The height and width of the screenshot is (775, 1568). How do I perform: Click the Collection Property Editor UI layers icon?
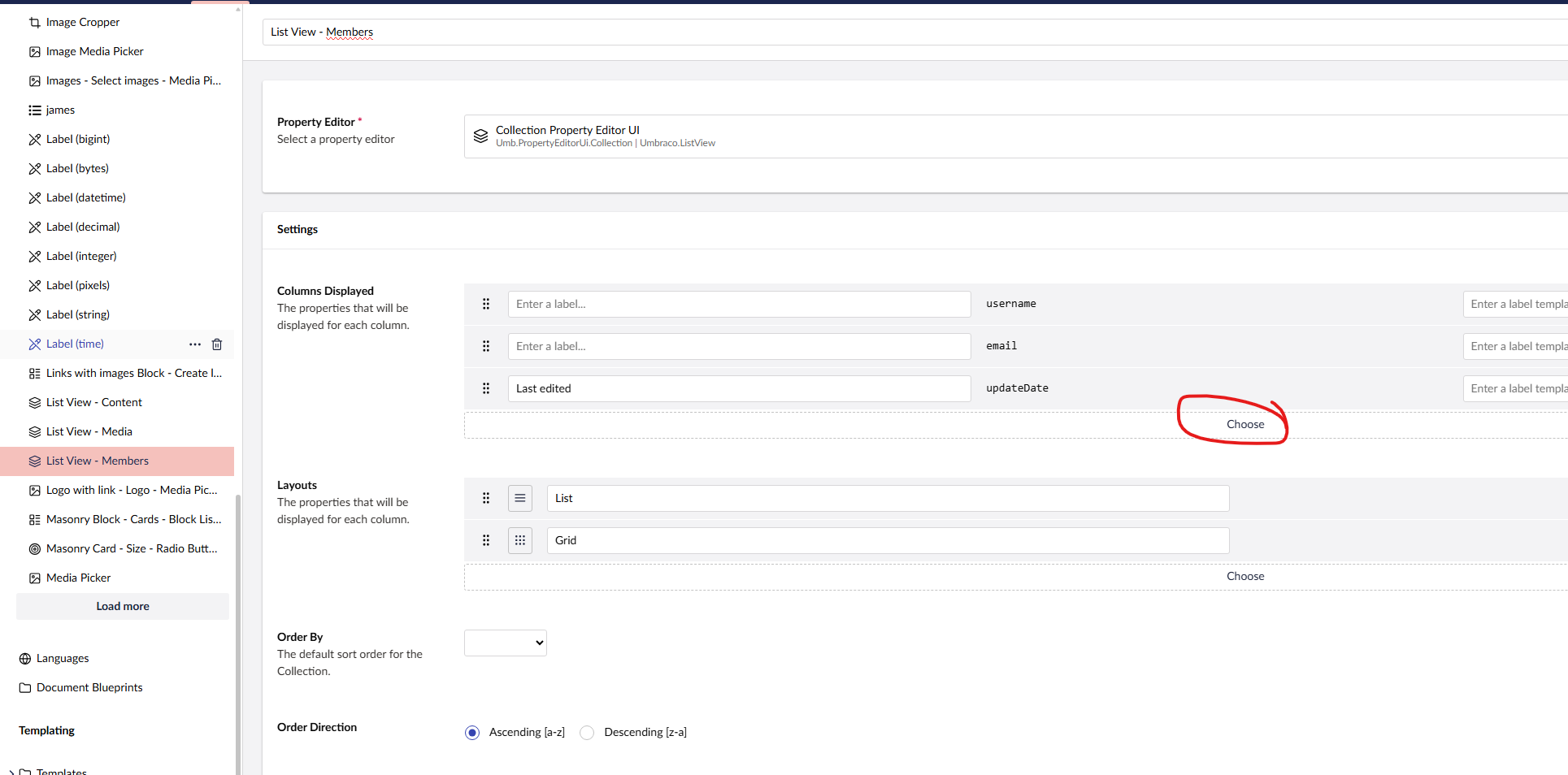click(x=480, y=136)
